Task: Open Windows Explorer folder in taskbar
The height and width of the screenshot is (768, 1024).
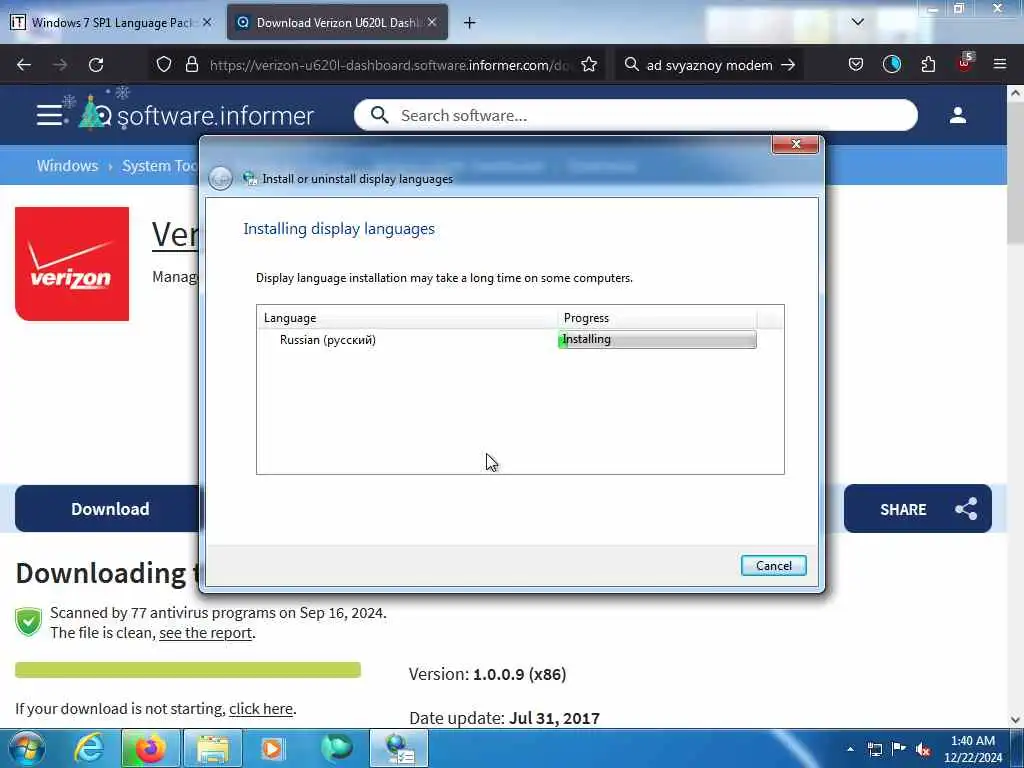Action: [213, 748]
